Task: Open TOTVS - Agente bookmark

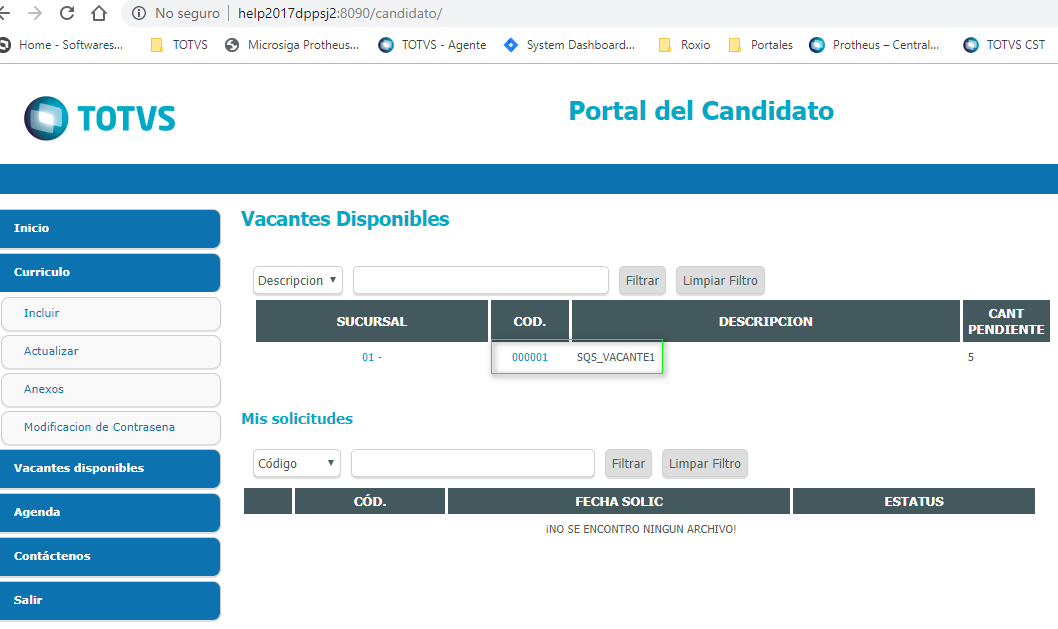Action: click(x=433, y=45)
